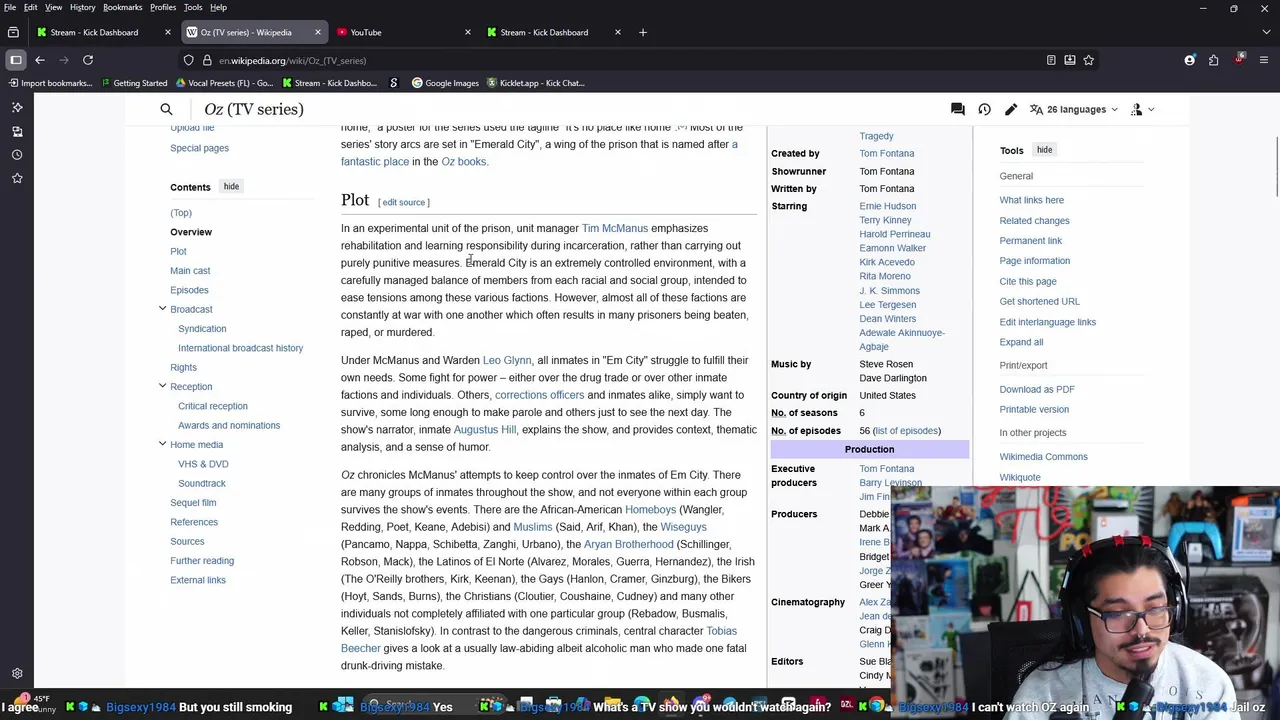The image size is (1280, 720).
Task: Edit the article with pencil icon
Action: click(x=1011, y=109)
